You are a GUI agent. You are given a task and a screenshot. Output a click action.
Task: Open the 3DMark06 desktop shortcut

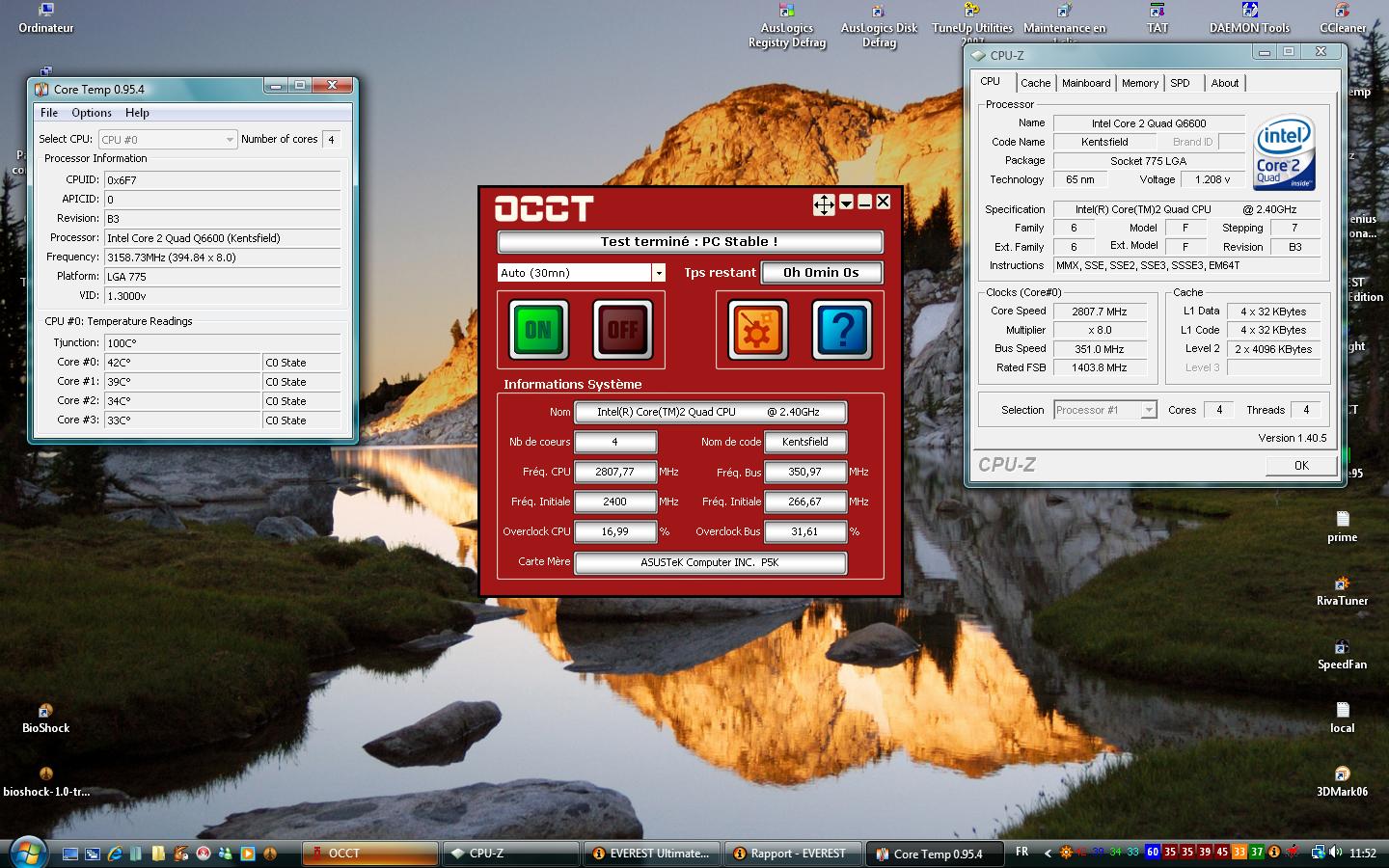pos(1342,782)
